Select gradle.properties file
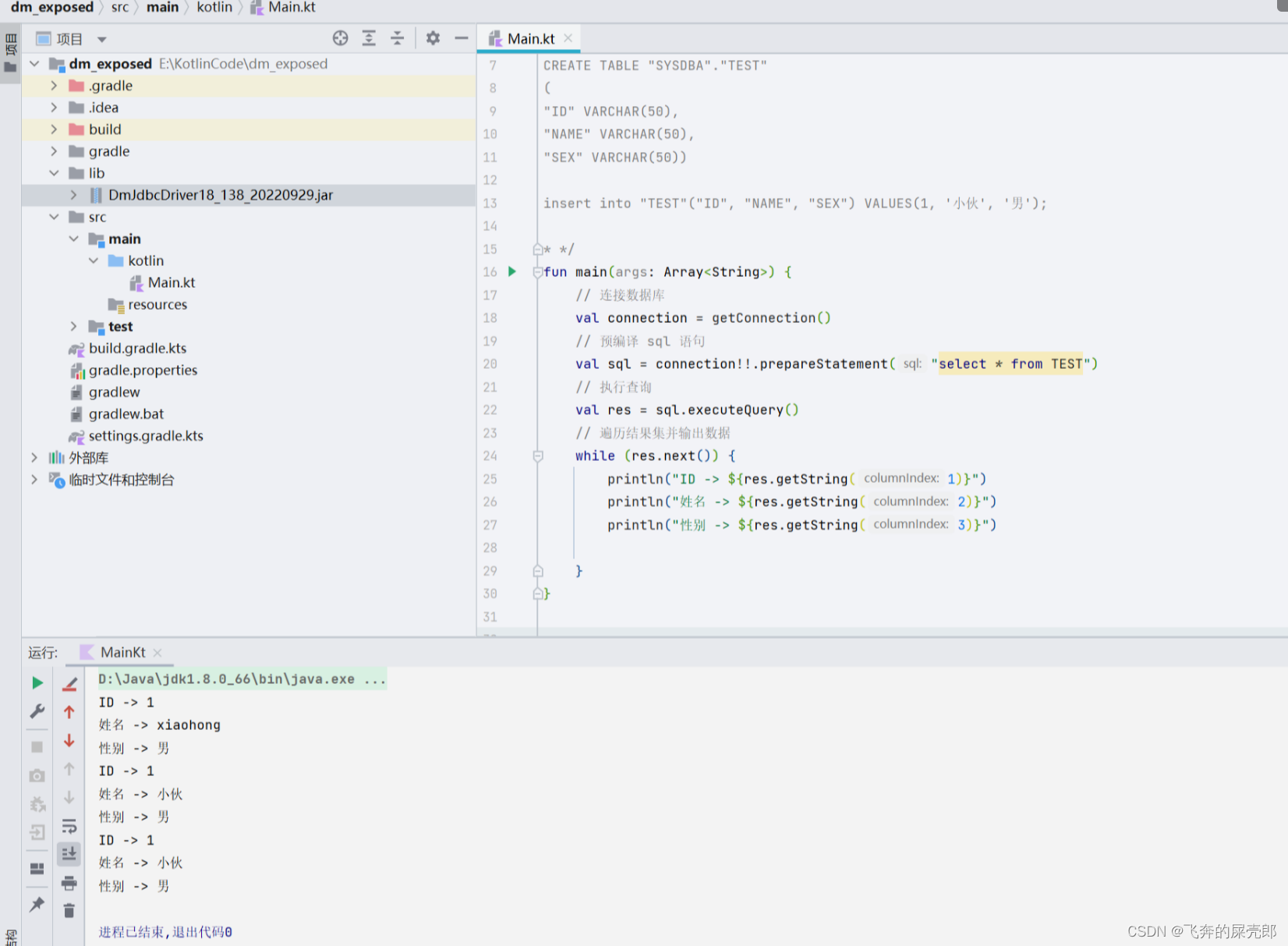 pos(143,370)
